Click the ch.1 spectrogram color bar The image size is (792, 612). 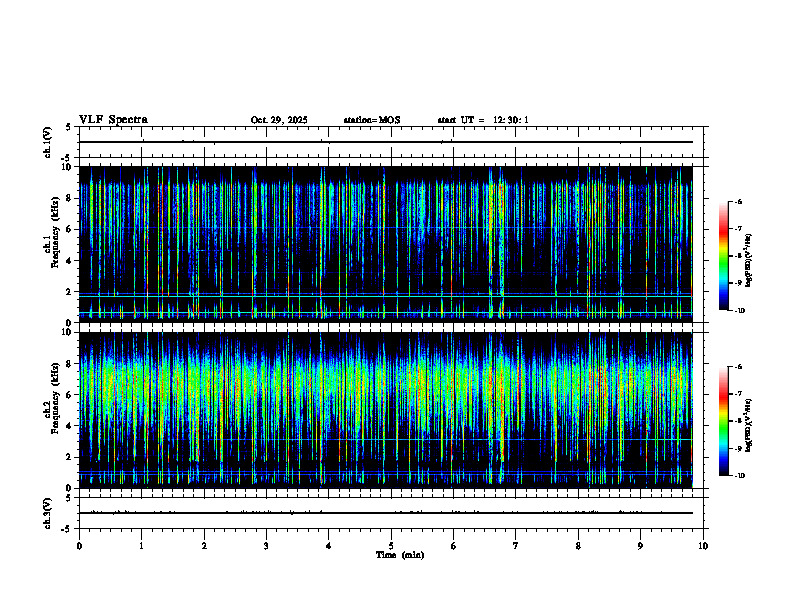[723, 256]
